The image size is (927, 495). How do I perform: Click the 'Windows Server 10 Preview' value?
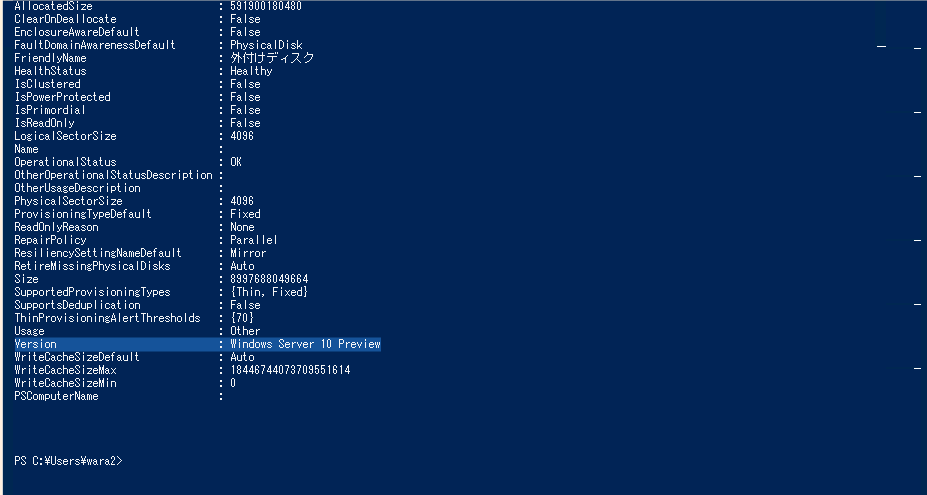tap(305, 344)
